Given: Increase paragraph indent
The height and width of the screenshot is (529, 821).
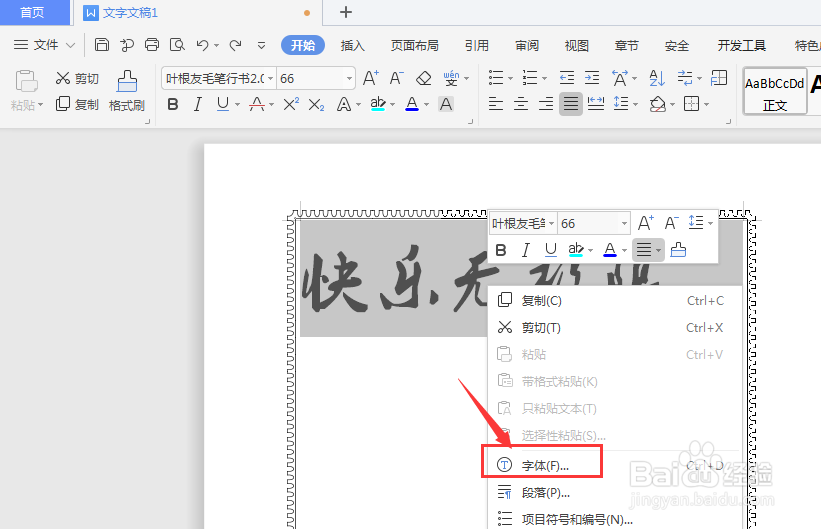Looking at the screenshot, I should (x=592, y=78).
